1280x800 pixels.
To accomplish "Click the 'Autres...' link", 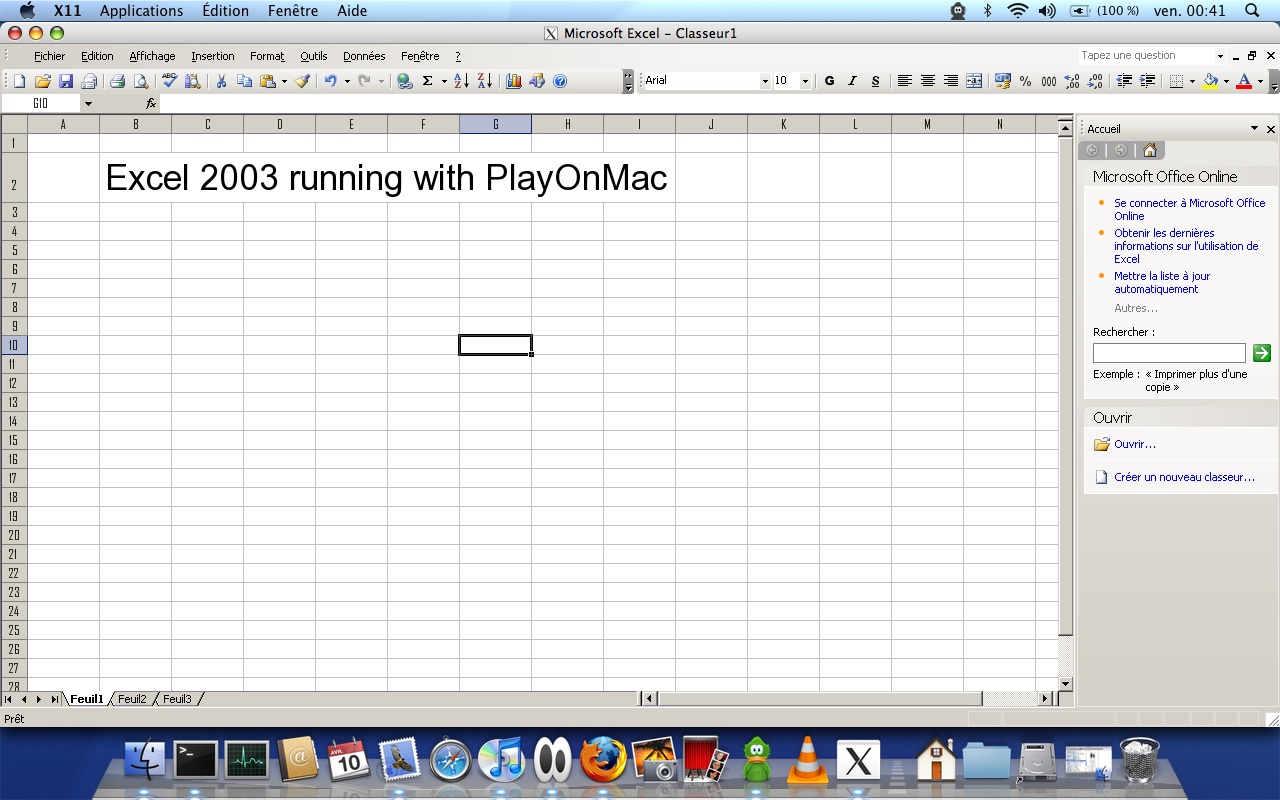I will pos(1136,308).
